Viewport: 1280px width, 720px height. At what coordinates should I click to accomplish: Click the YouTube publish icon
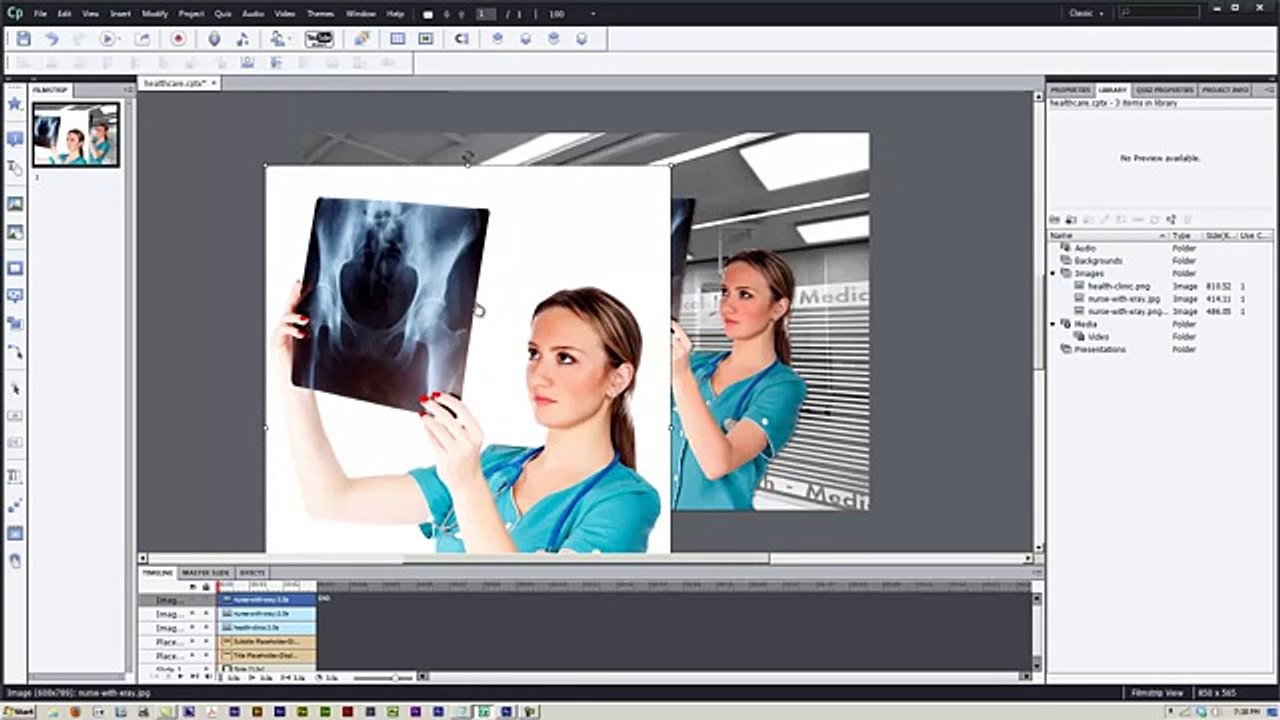click(x=319, y=39)
